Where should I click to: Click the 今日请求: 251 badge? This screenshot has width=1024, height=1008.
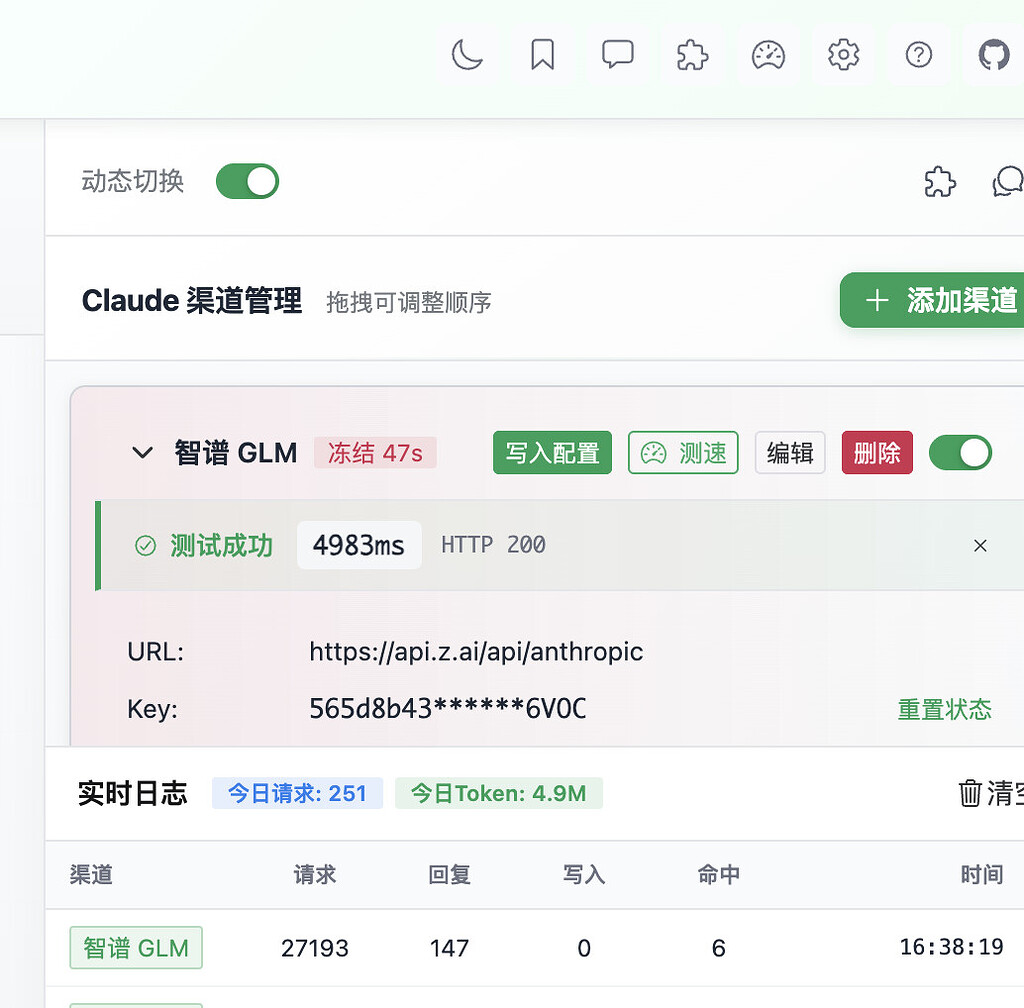(x=297, y=793)
